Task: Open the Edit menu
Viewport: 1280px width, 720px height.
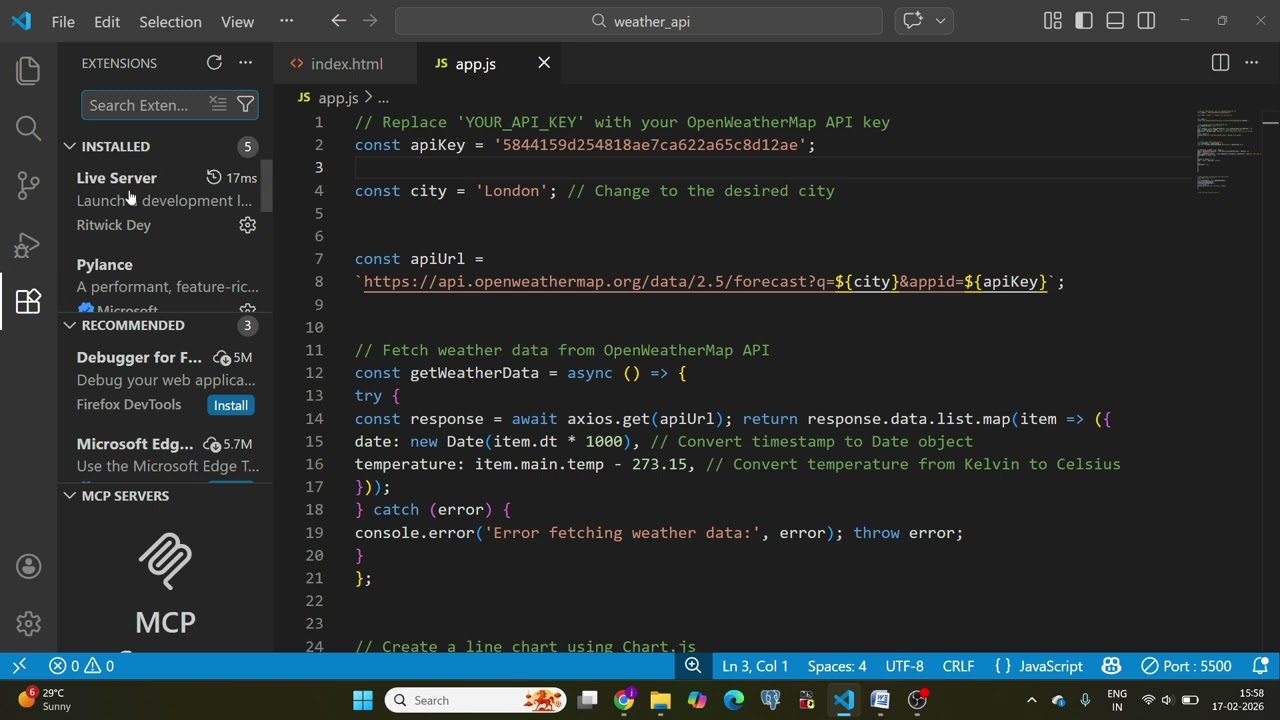Action: pyautogui.click(x=107, y=21)
